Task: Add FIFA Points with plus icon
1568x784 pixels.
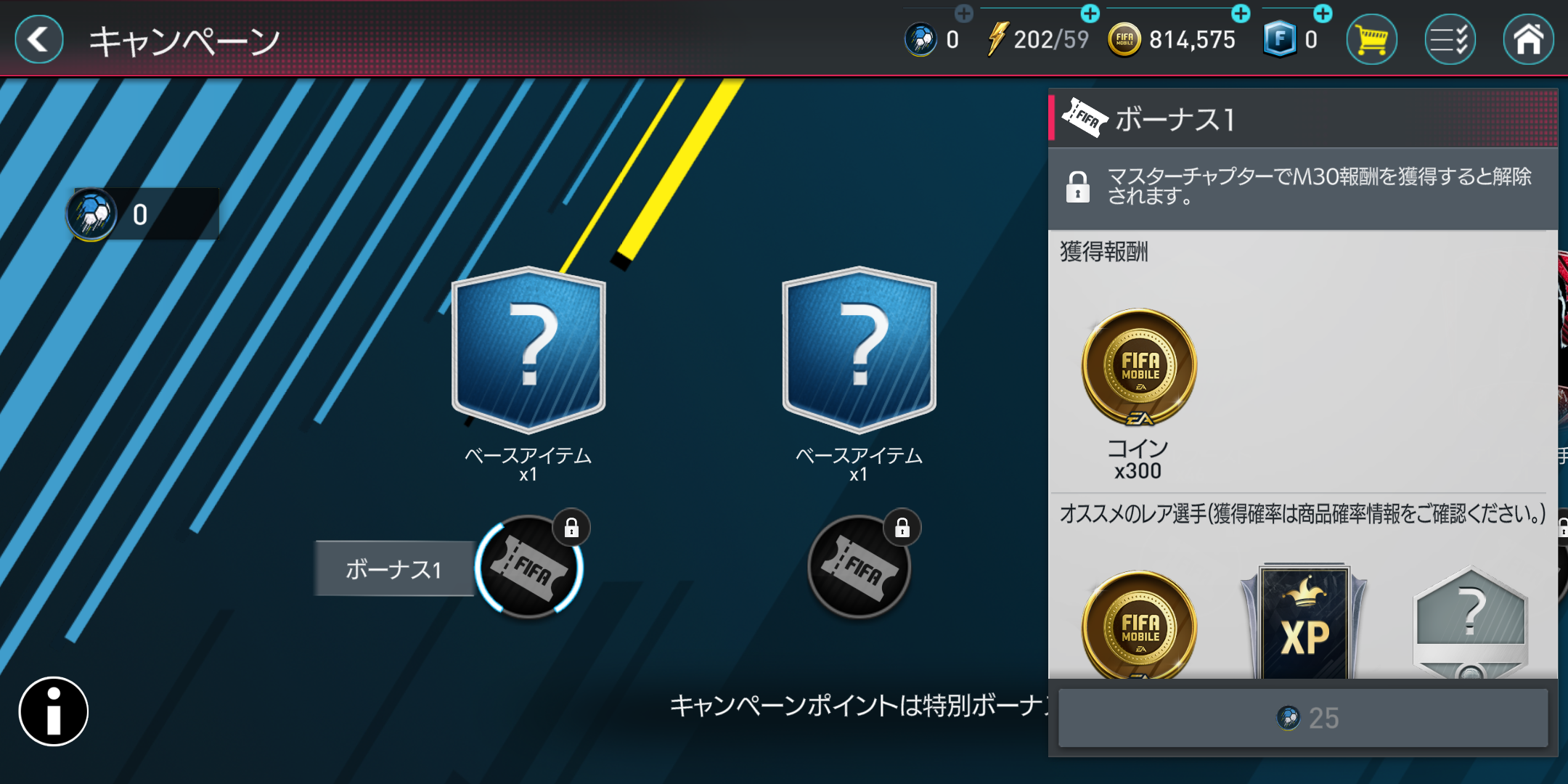Action: pos(1323,13)
